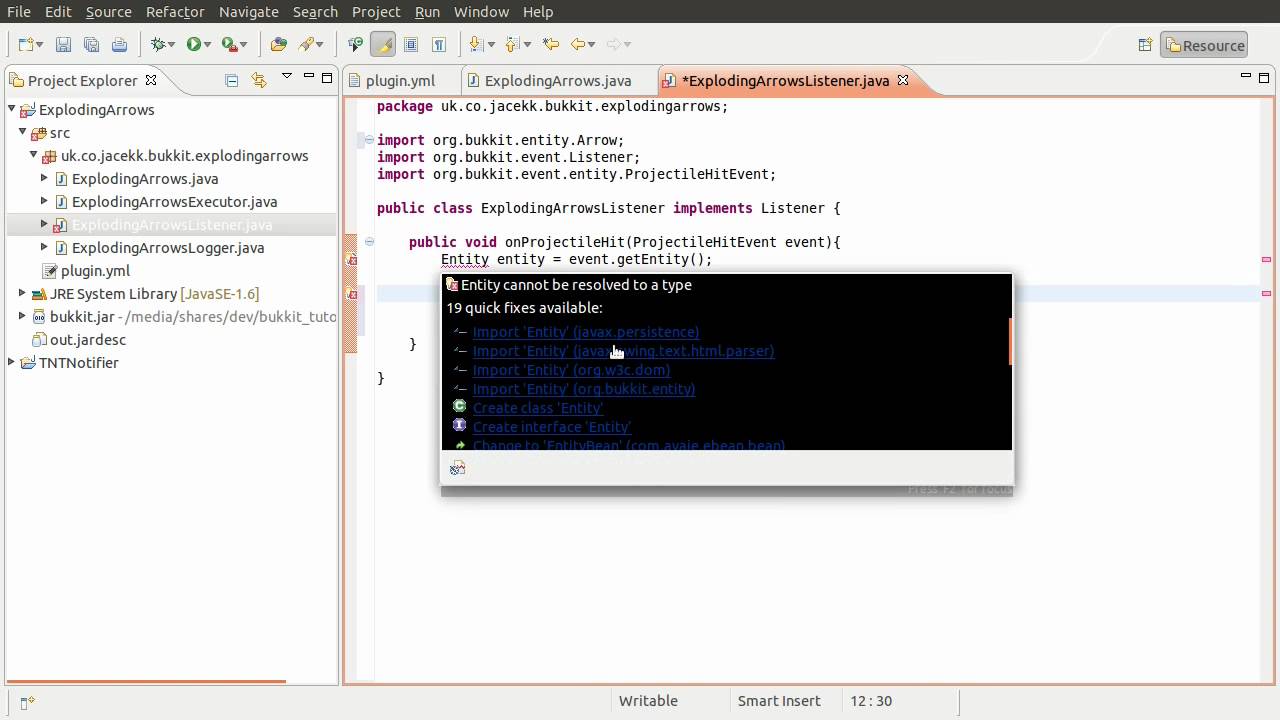Click the Open Type folder icon
Screen dimensions: 1280x720
[279, 44]
